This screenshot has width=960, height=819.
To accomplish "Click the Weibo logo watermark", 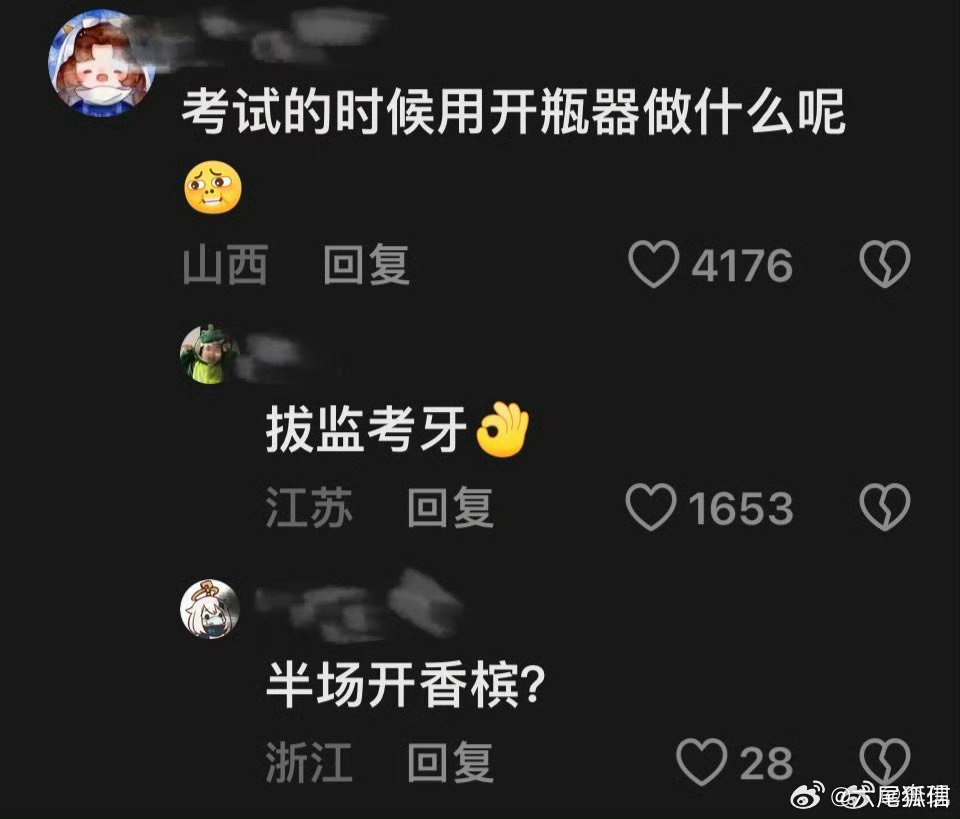I will coord(809,796).
